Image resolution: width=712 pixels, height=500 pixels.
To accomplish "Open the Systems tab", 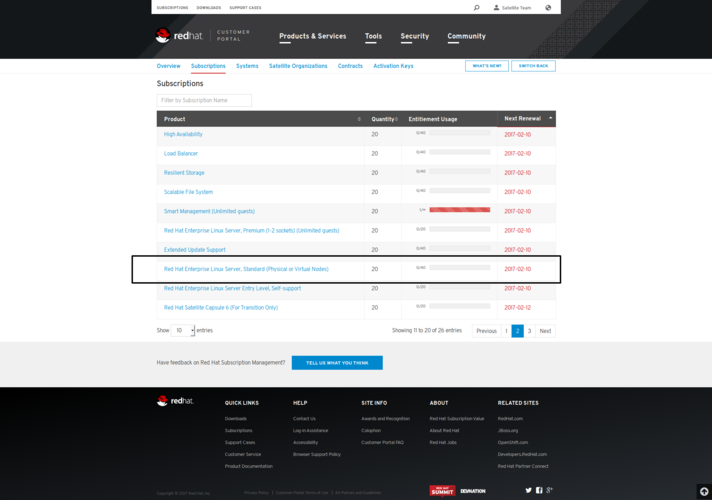I will pos(247,66).
